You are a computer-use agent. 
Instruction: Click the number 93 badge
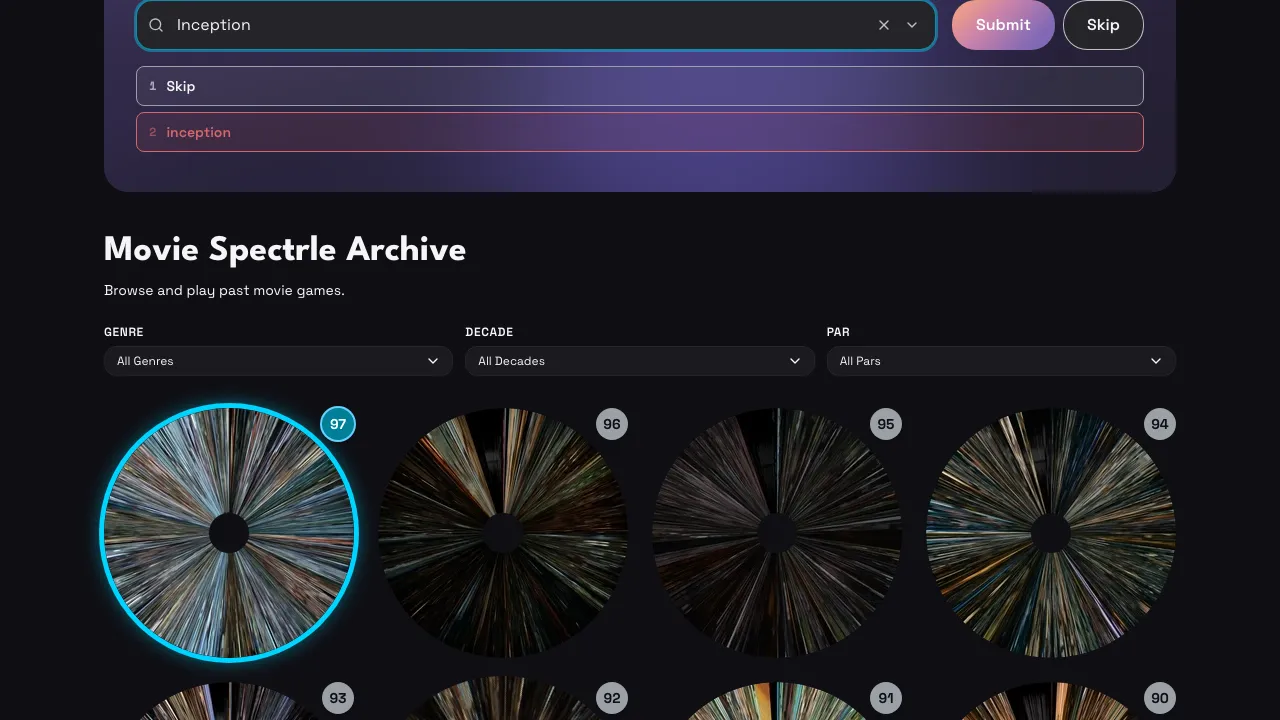pyautogui.click(x=338, y=698)
